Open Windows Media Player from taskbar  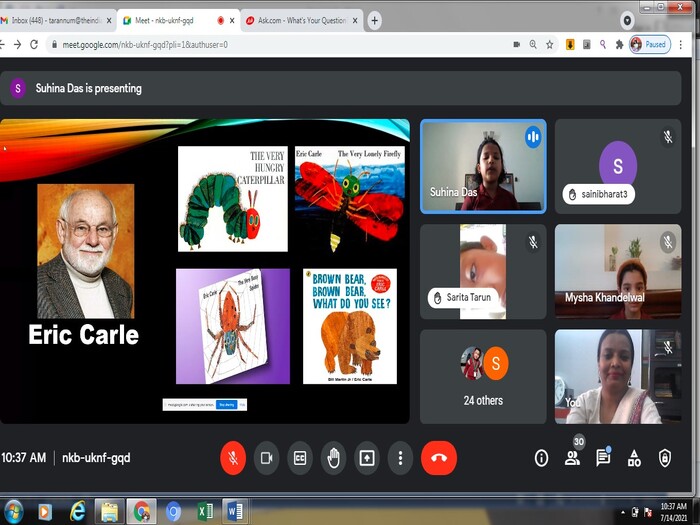coord(45,512)
